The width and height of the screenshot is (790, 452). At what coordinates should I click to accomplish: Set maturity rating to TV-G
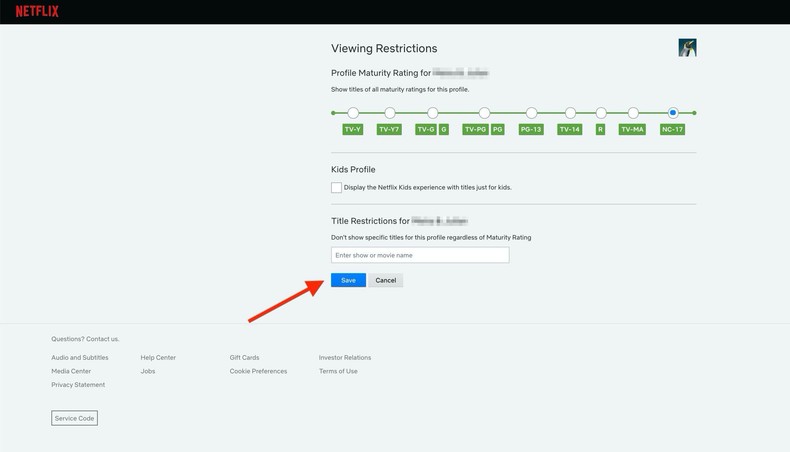432,113
